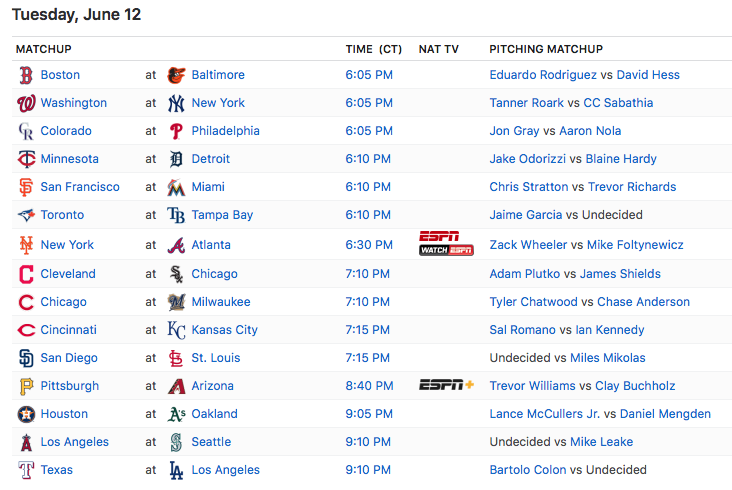Click the Pitching Matchup column header
This screenshot has width=732, height=490.
545,49
